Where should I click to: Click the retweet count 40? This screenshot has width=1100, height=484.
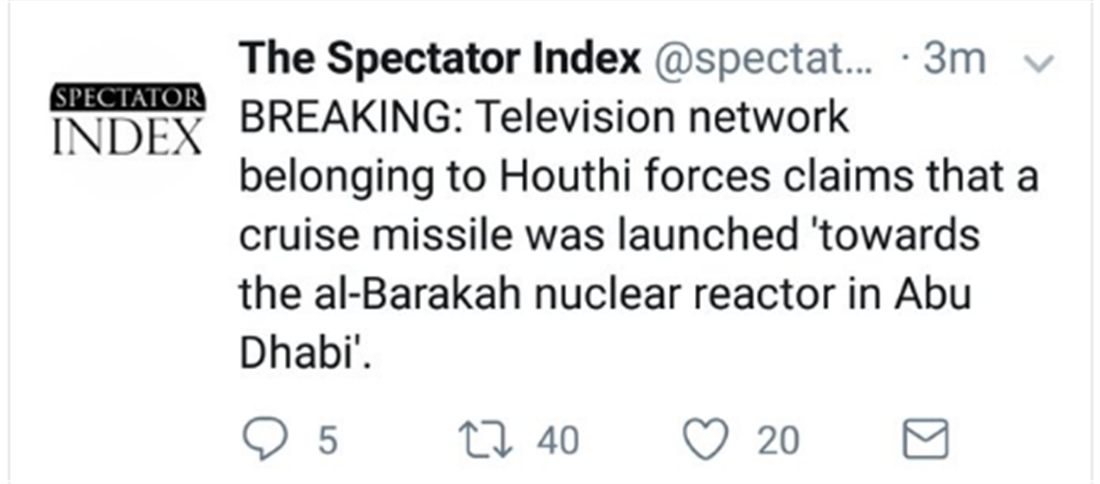click(558, 440)
